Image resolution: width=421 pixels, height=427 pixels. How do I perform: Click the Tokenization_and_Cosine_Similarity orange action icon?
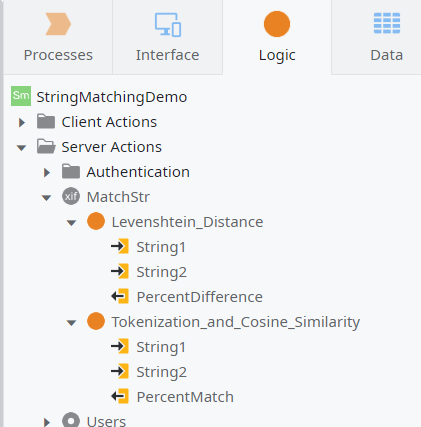(96, 321)
